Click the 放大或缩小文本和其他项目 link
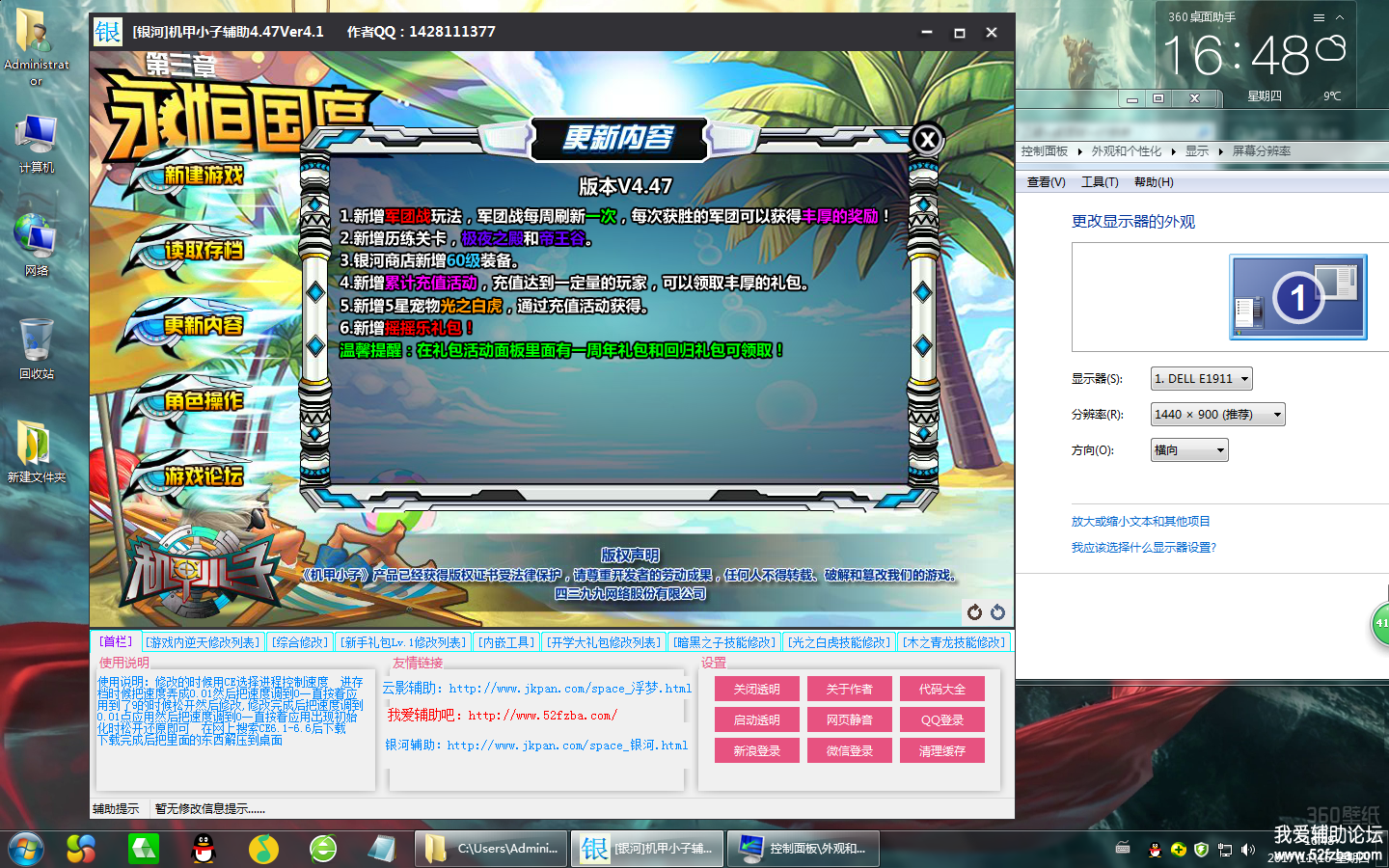Viewport: 1389px width, 868px height. pyautogui.click(x=1140, y=522)
